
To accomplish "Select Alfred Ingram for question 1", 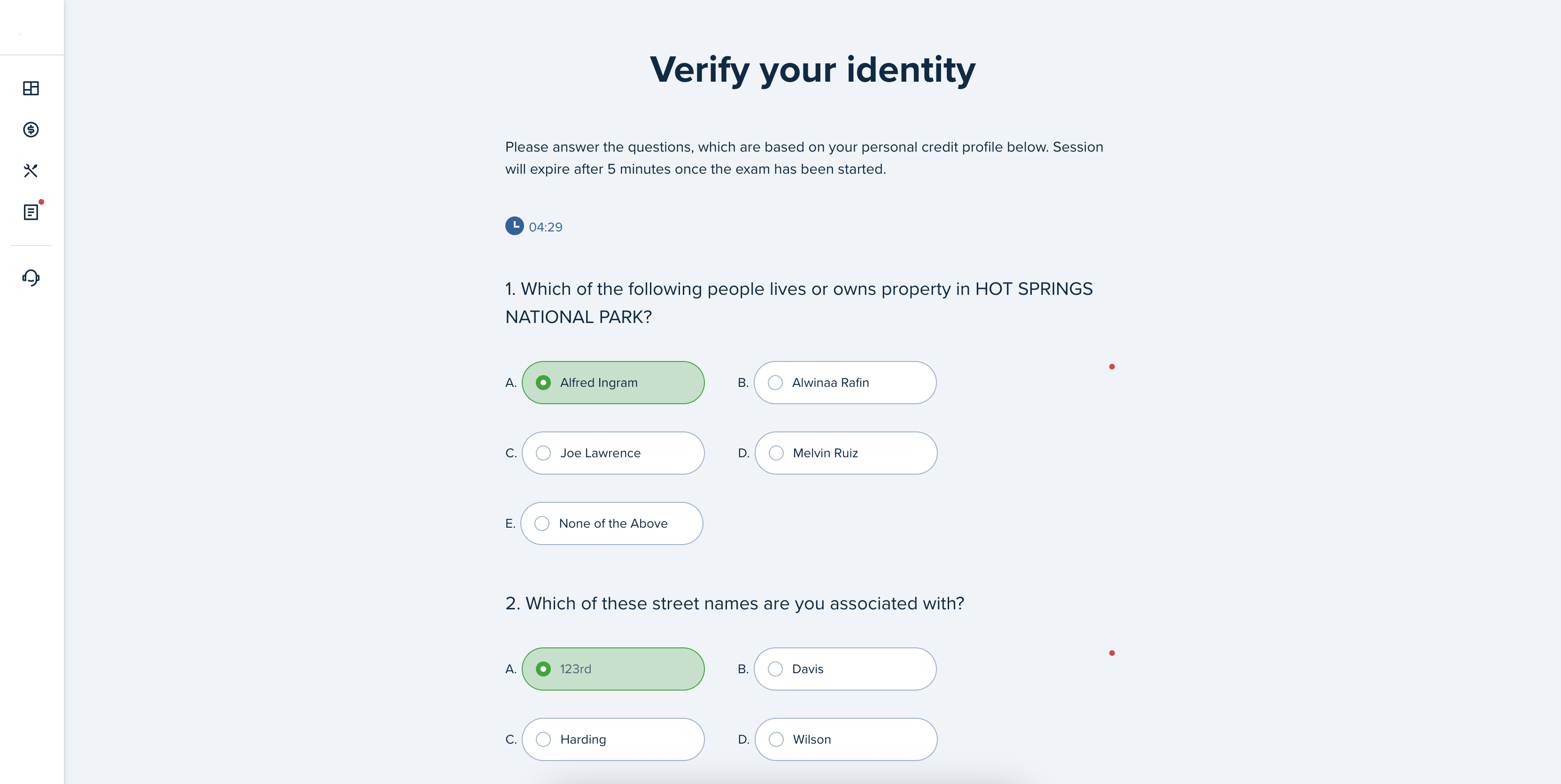I will click(613, 383).
